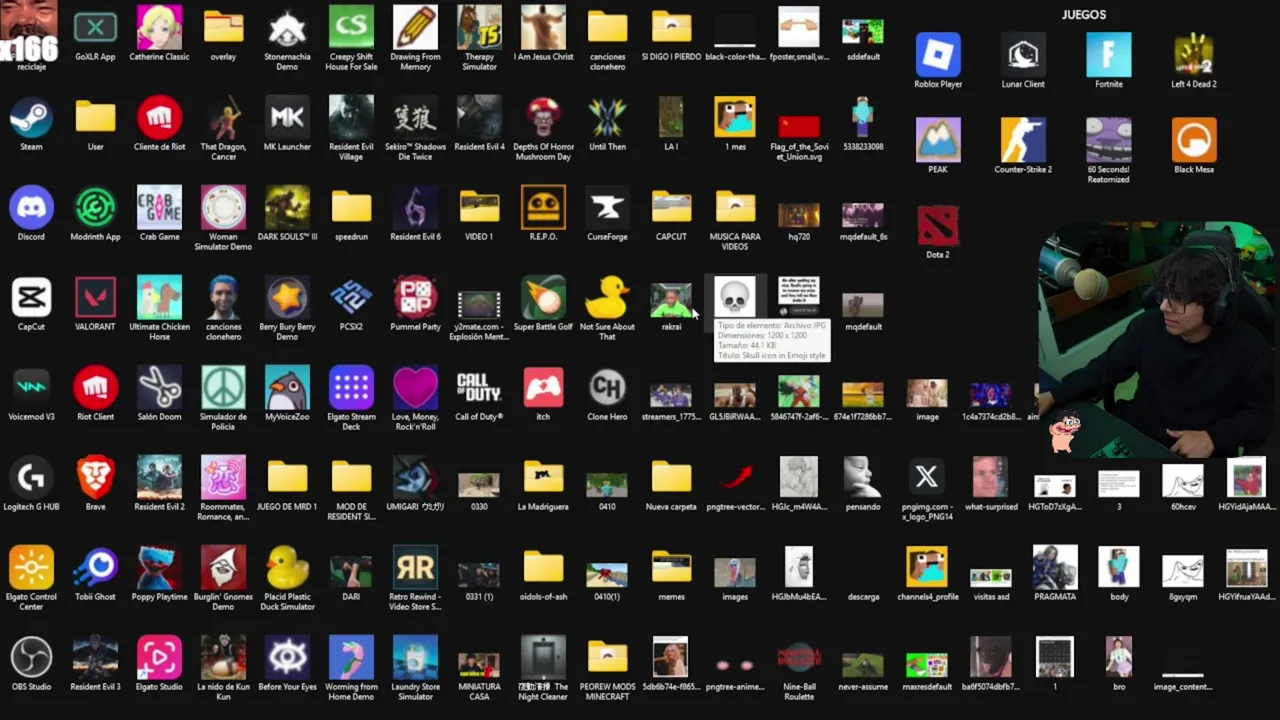
Task: Open Depths Of Horror Mushroom Day
Action: pos(543,118)
